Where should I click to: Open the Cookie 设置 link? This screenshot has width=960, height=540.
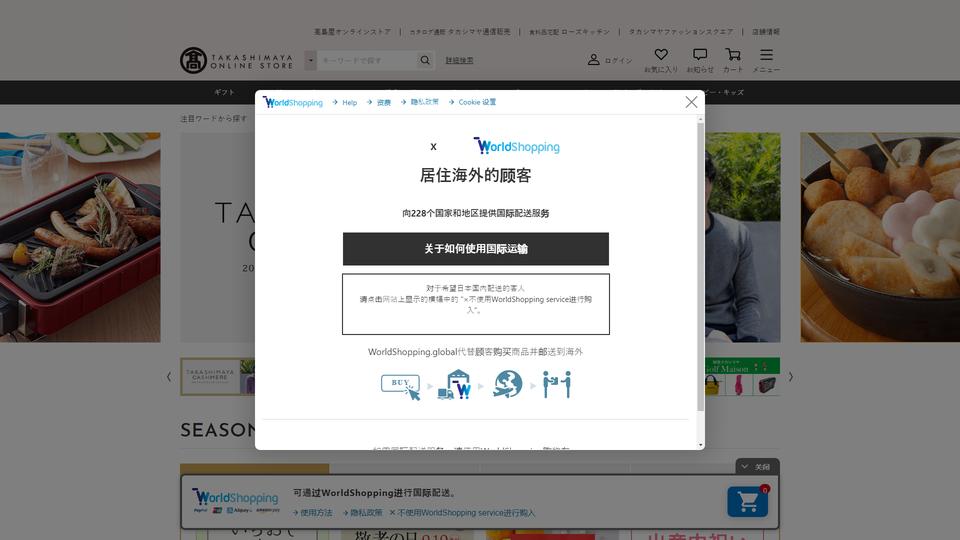(x=477, y=102)
